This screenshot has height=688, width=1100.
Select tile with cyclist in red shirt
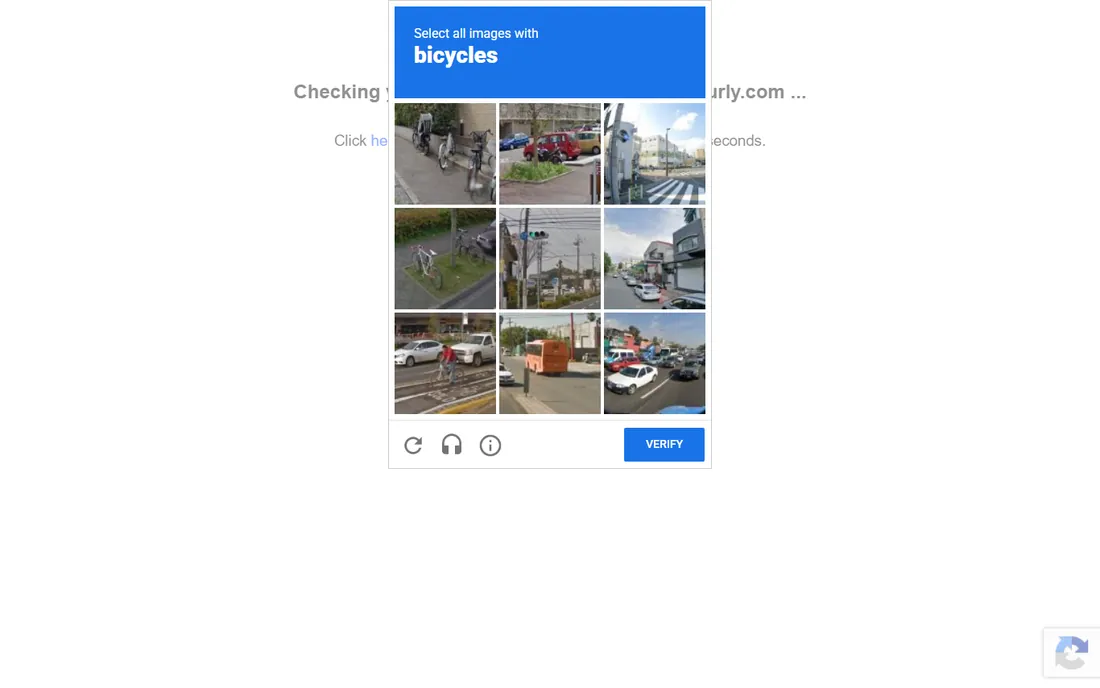[x=445, y=363]
